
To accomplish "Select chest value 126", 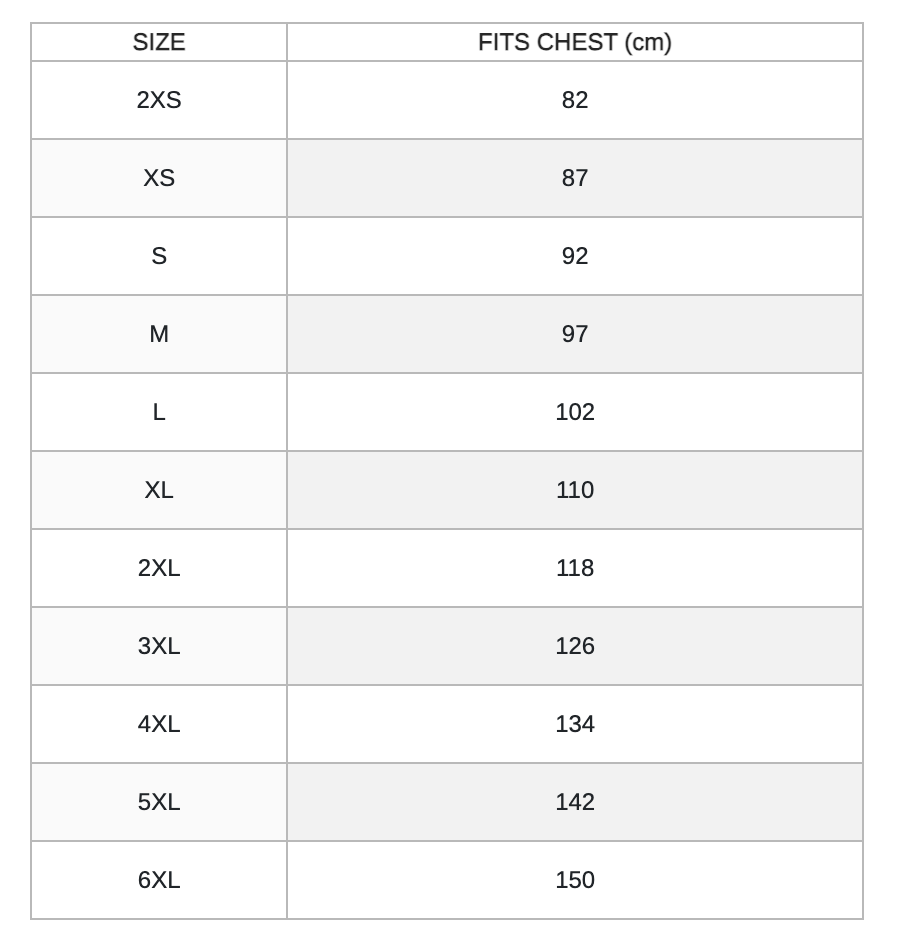I will (575, 646).
